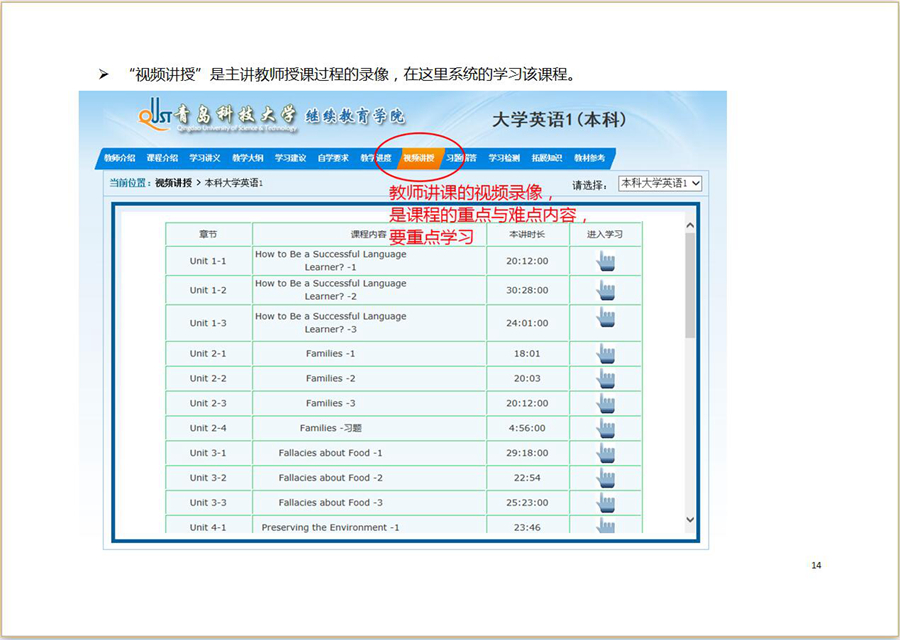Viewport: 900px width, 640px height.
Task: Switch to the 视频讲授 tab
Action: (x=419, y=158)
